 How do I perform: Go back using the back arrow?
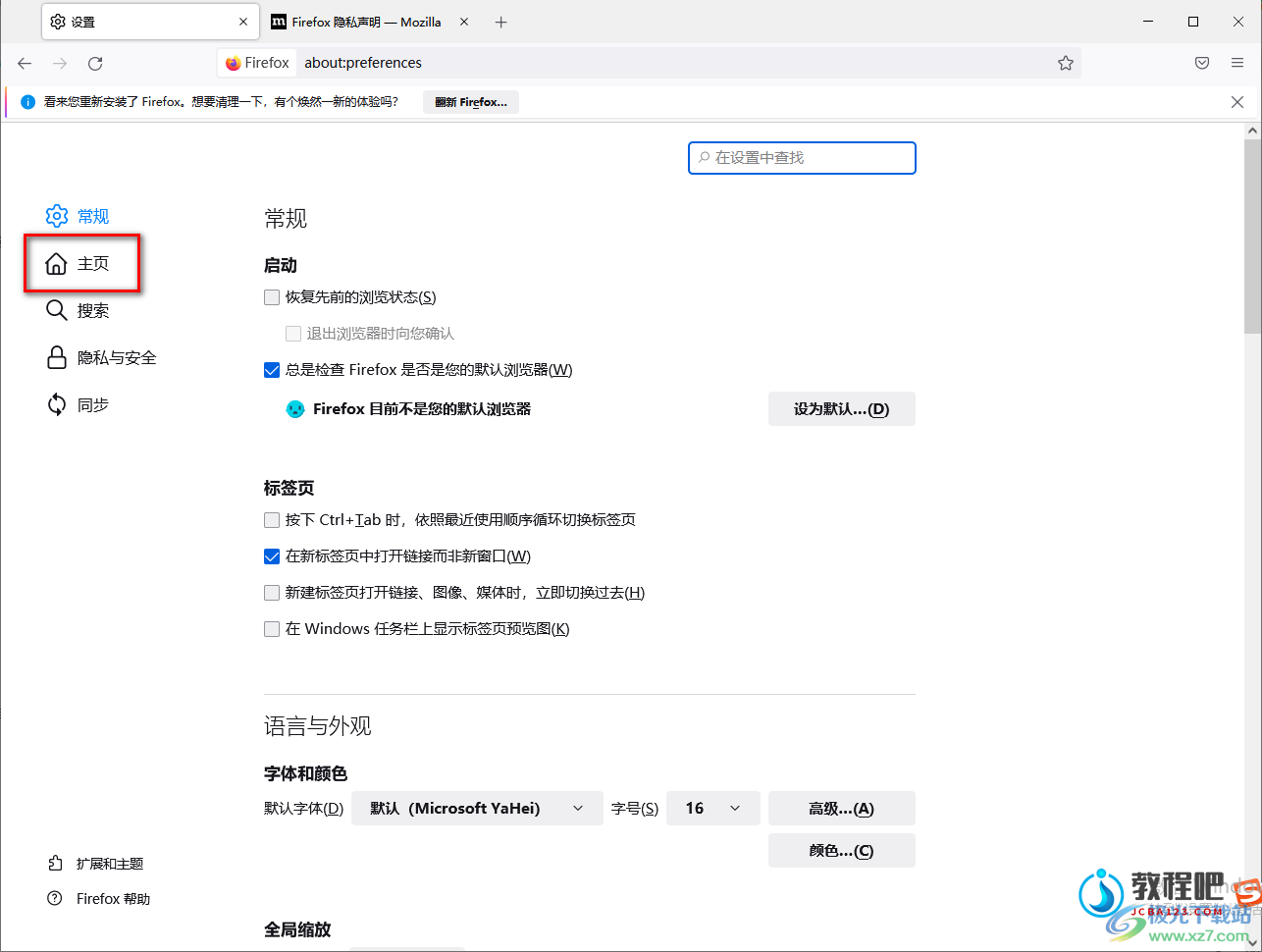pyautogui.click(x=25, y=63)
